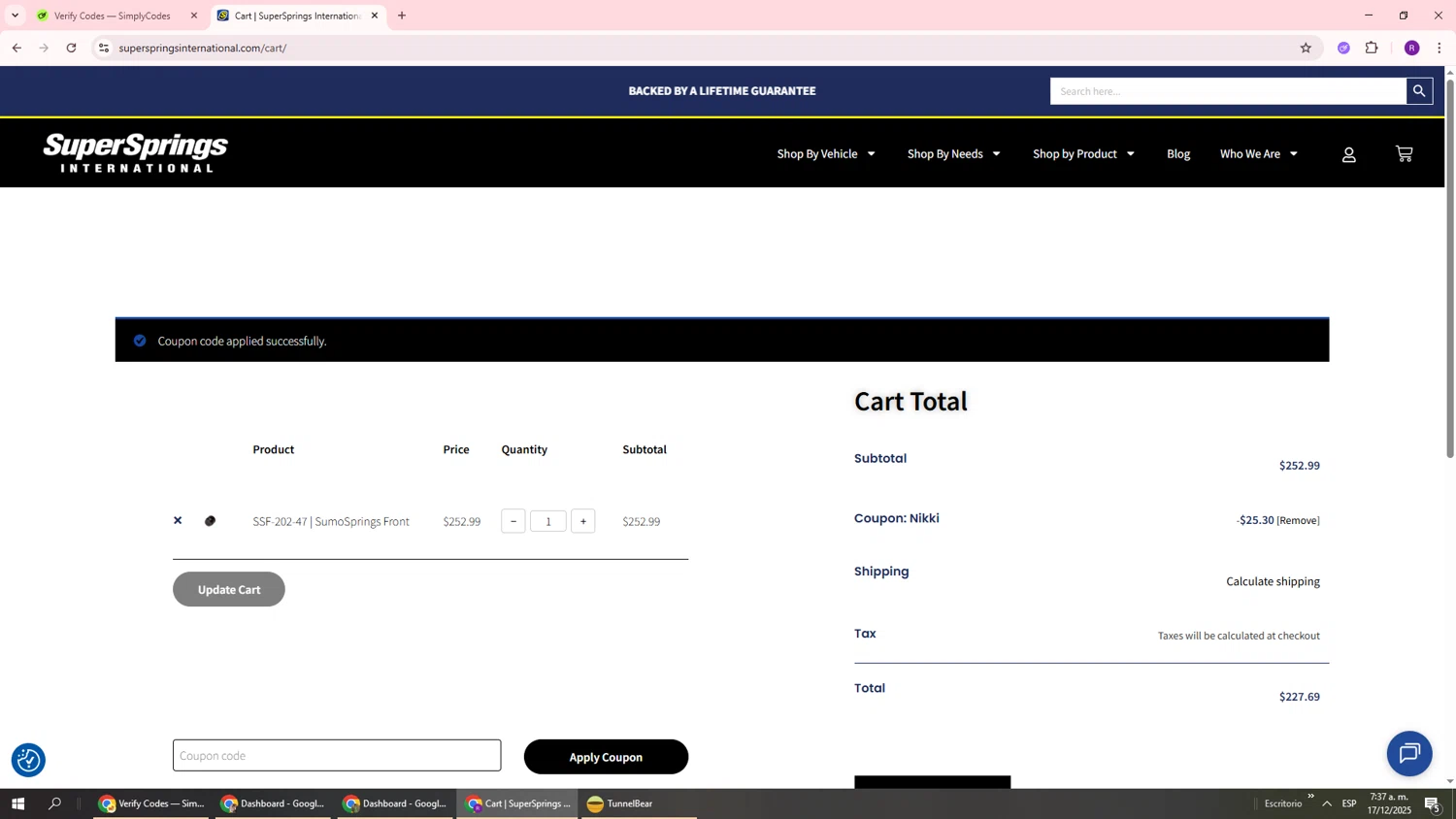Open Windows taskbar search
1456x819 pixels.
click(x=54, y=803)
